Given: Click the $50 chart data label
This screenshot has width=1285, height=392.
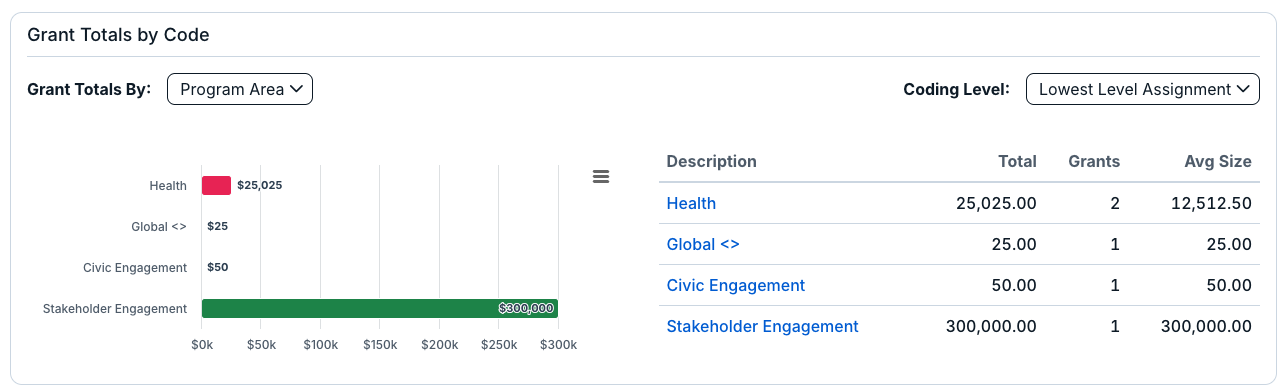Looking at the screenshot, I should point(218,267).
